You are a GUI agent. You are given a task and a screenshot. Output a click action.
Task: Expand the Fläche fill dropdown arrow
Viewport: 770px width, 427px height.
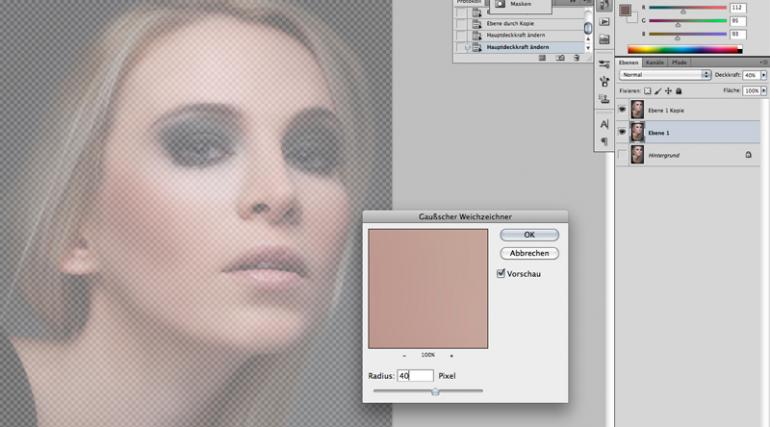point(763,90)
